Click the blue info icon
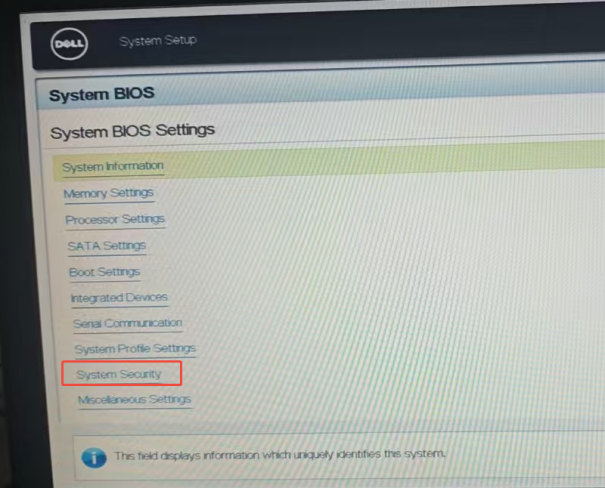605x489 pixels. 93,456
